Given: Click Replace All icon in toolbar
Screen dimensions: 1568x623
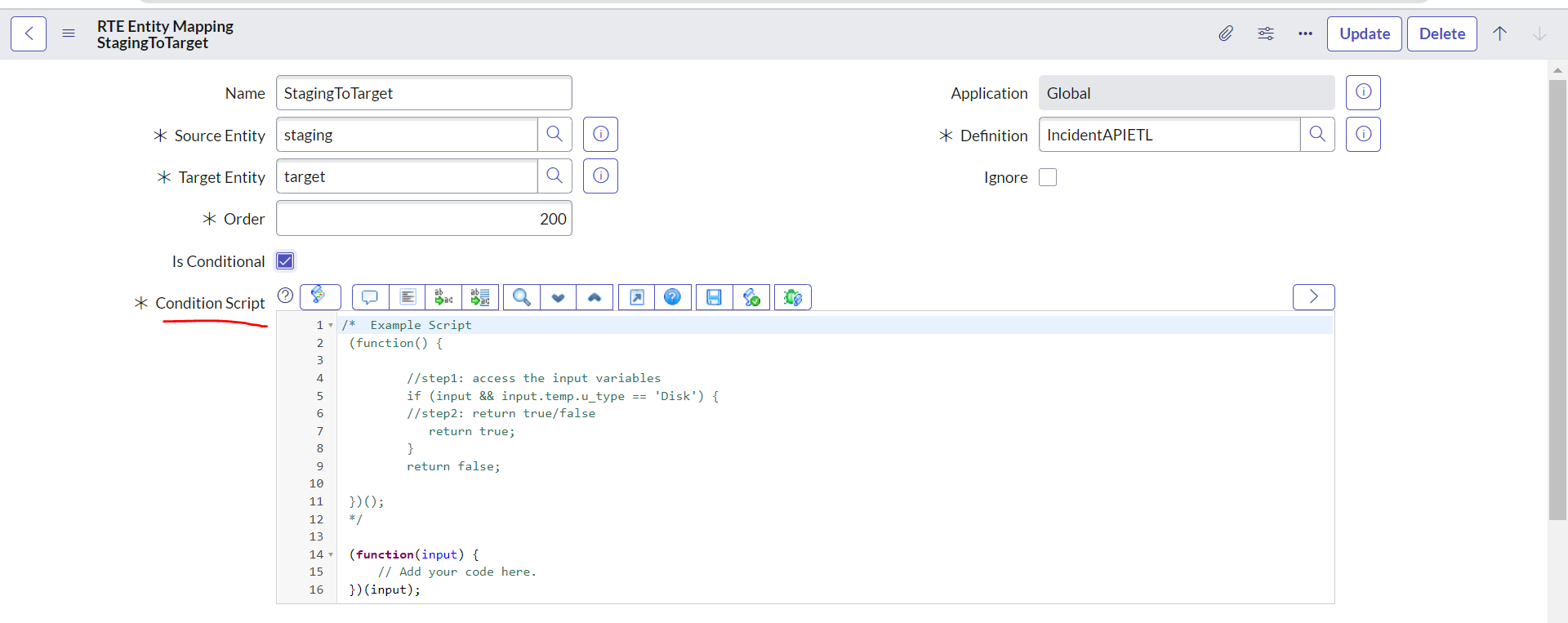Looking at the screenshot, I should (480, 297).
